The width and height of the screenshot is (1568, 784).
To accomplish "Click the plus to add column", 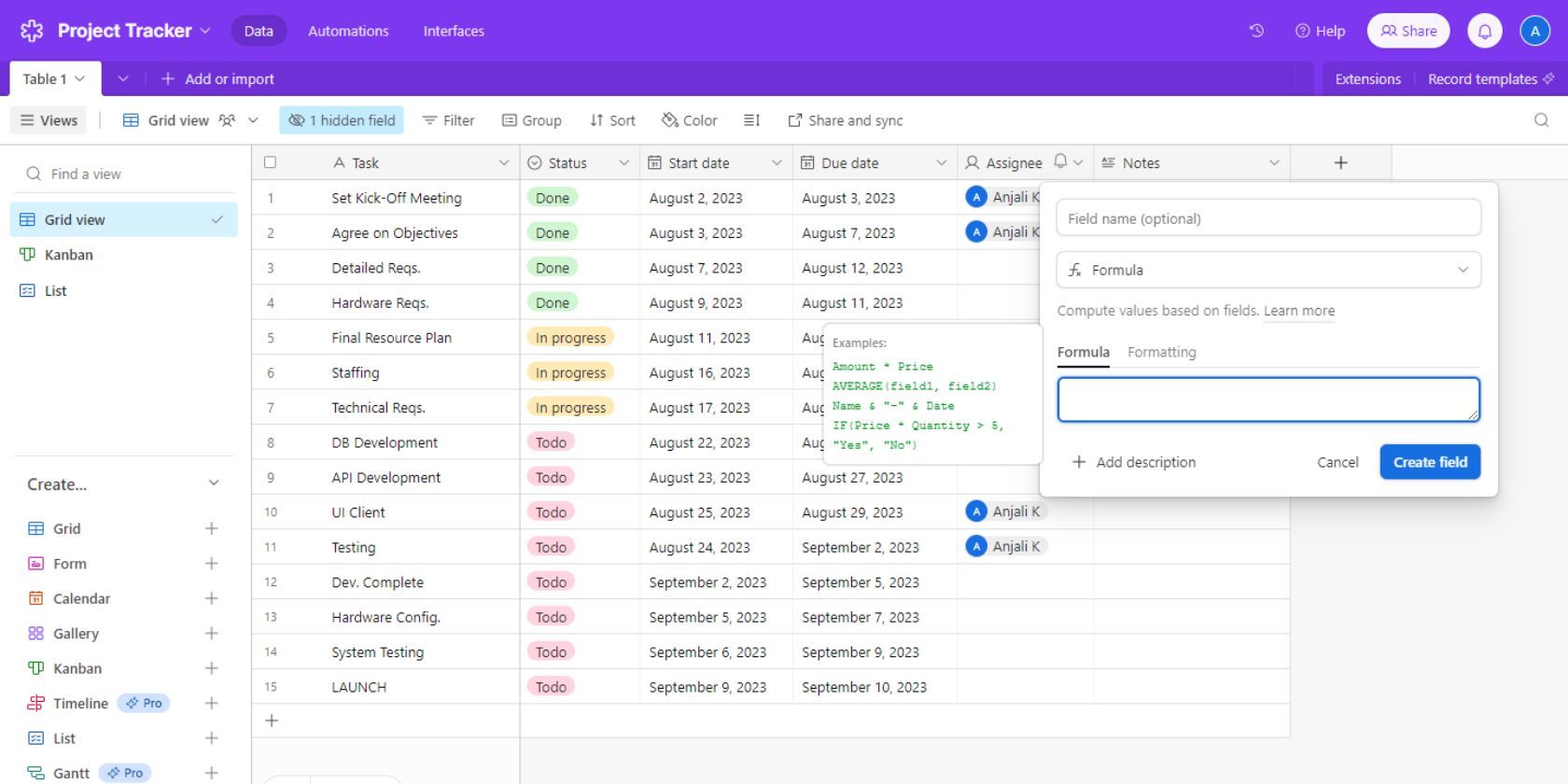I will [1340, 162].
